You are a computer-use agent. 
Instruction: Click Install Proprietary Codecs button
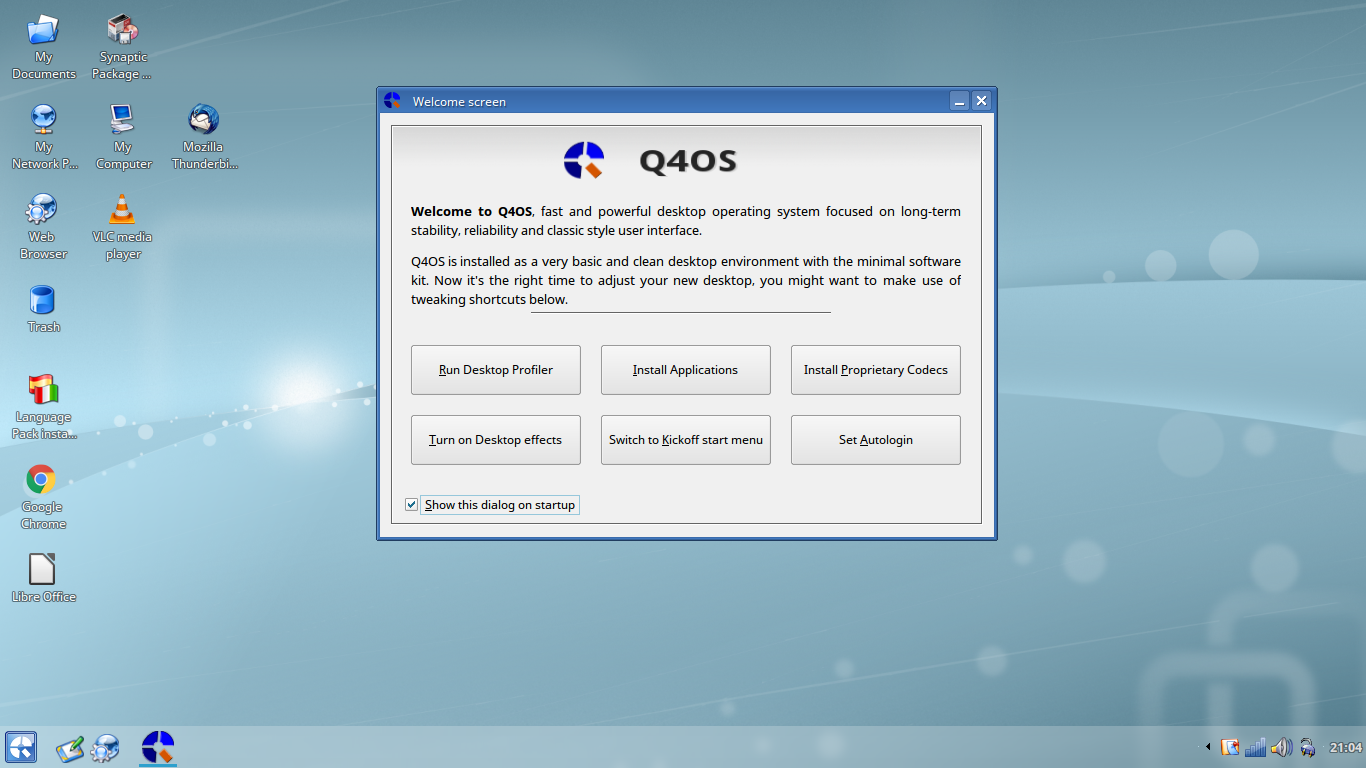click(x=876, y=370)
